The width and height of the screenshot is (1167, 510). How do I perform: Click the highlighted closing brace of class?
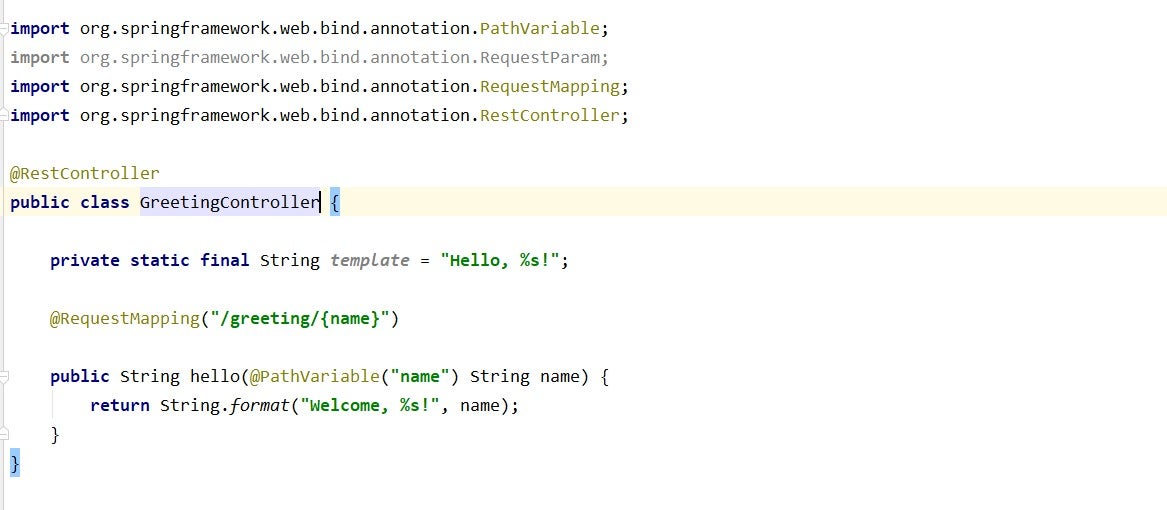15,463
